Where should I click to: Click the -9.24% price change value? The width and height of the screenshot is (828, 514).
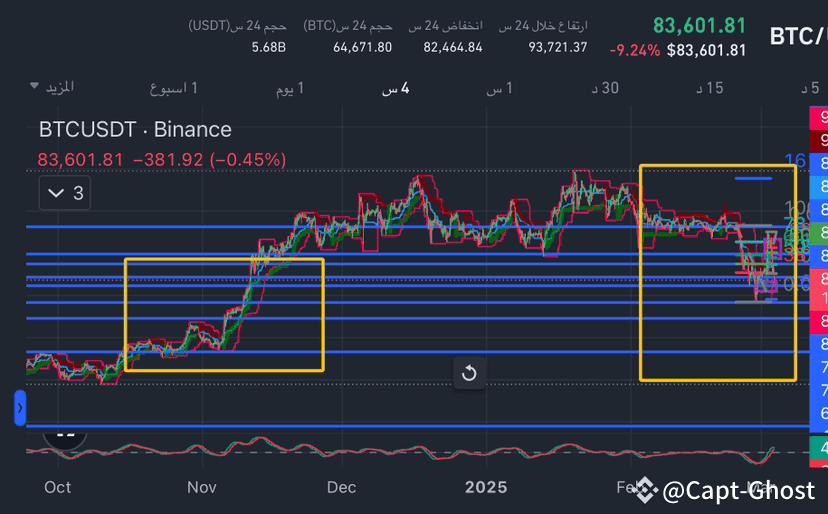click(x=635, y=51)
